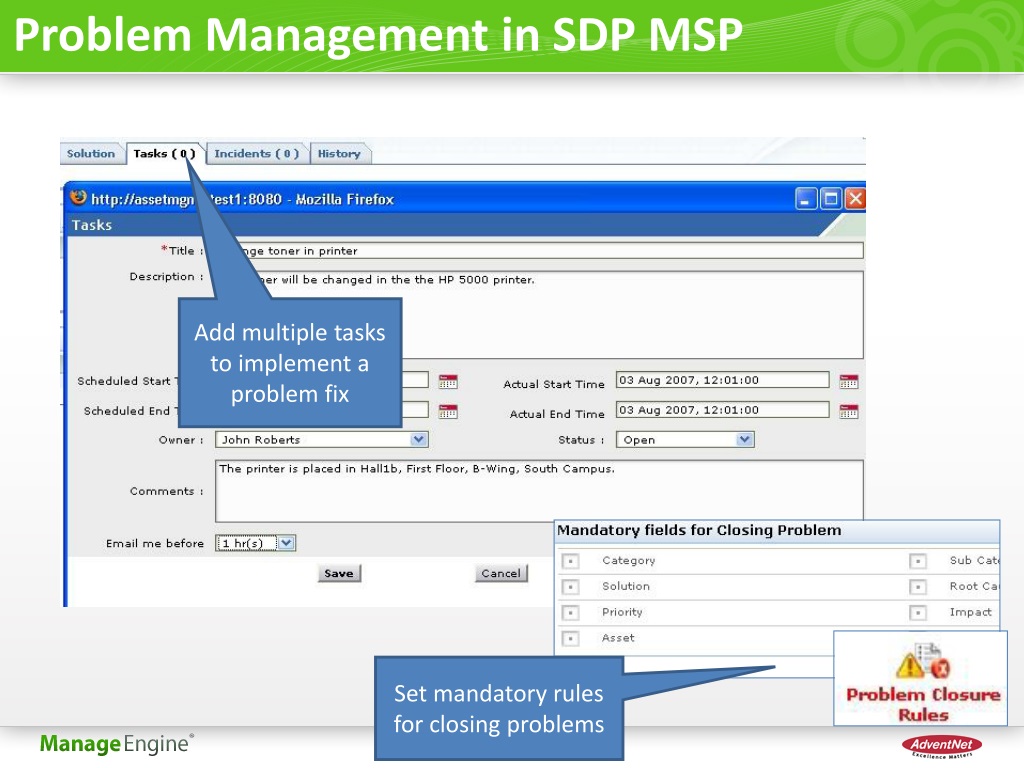Click the Firefox icon in the title bar
This screenshot has height=768, width=1024.
click(x=78, y=197)
